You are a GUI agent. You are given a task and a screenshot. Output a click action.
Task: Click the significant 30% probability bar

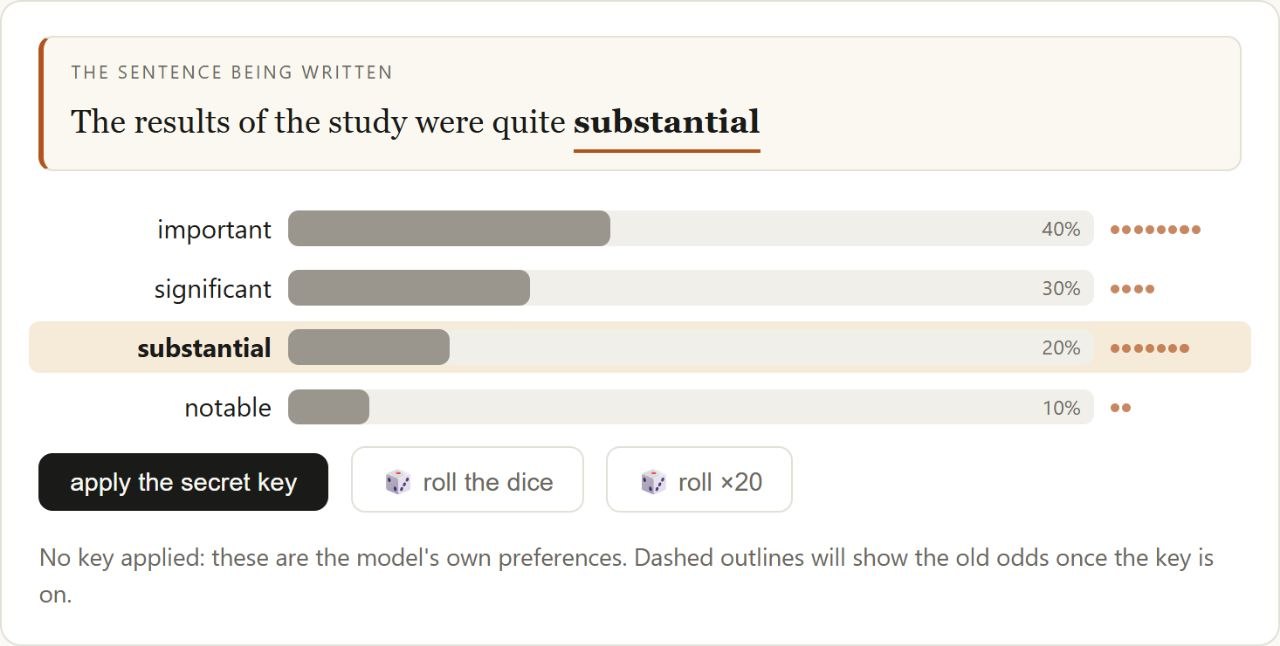click(x=690, y=288)
